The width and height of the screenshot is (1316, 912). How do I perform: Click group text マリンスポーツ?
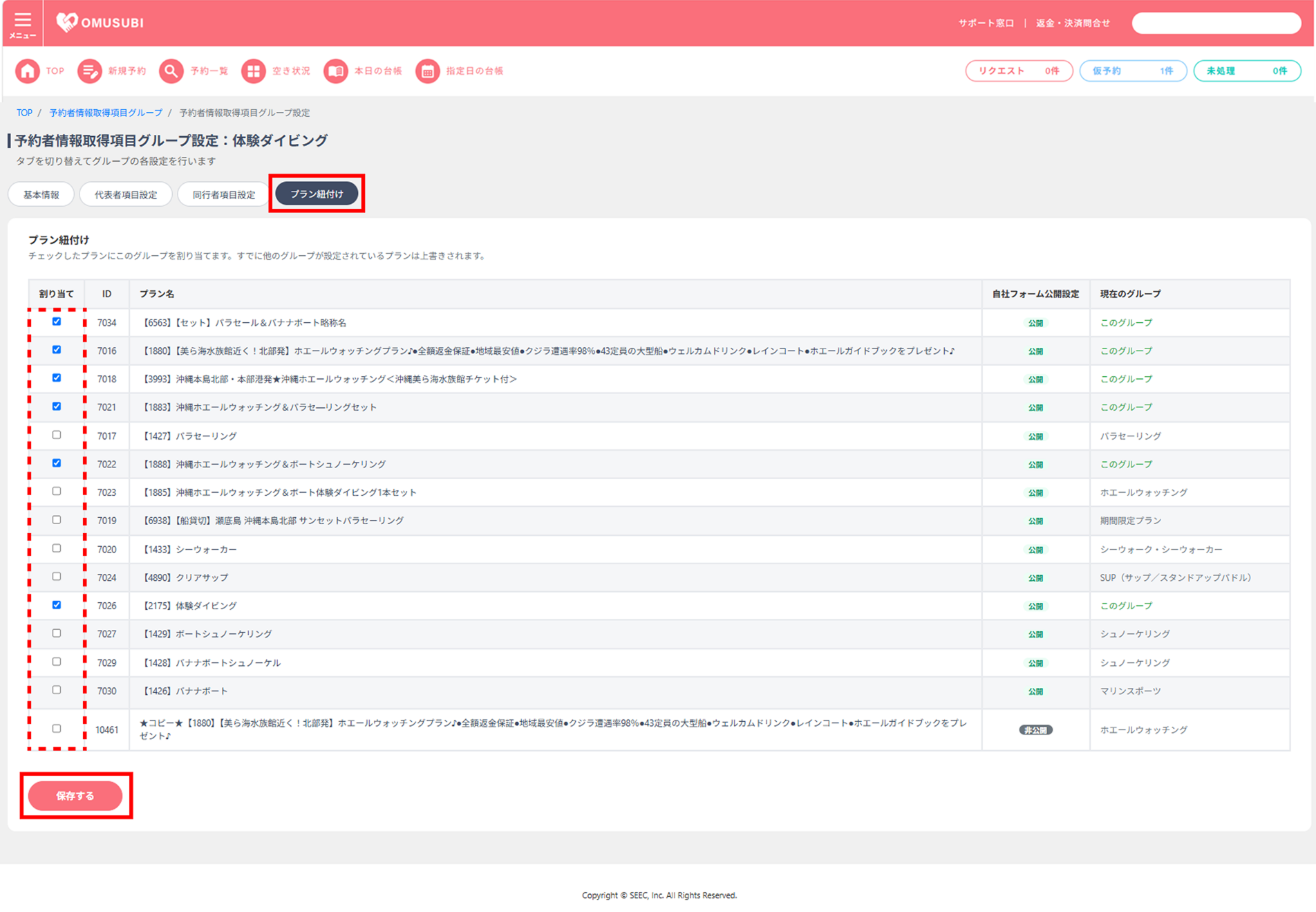(1131, 691)
